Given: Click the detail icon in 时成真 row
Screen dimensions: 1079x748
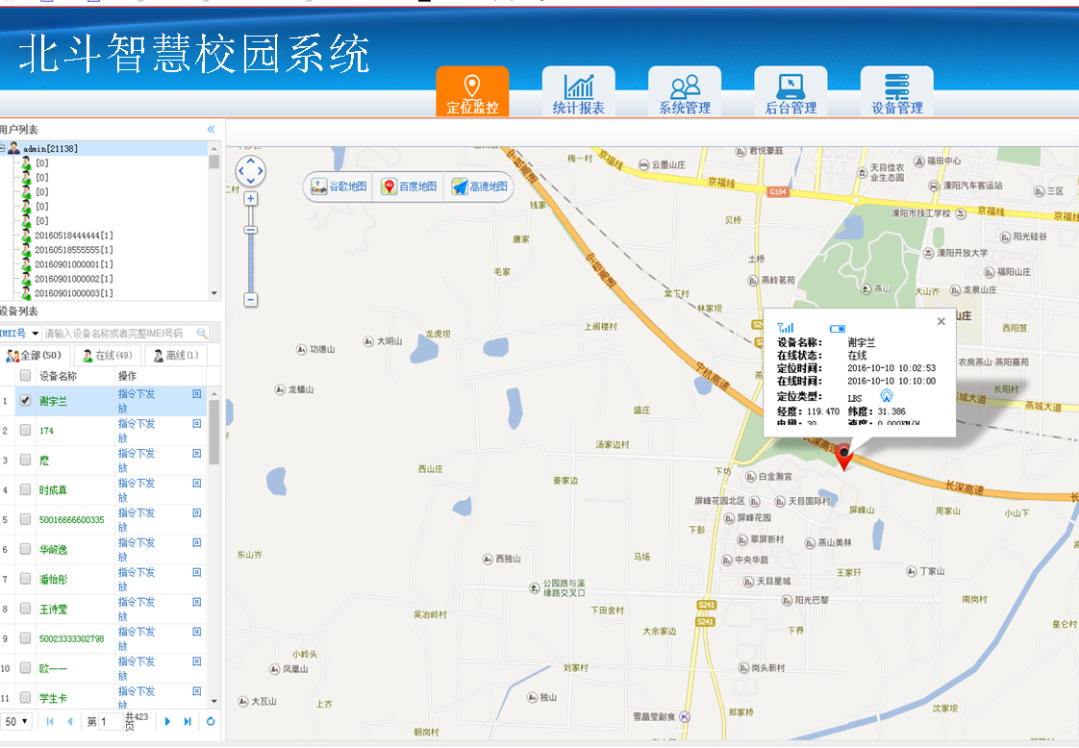Looking at the screenshot, I should coord(197,483).
